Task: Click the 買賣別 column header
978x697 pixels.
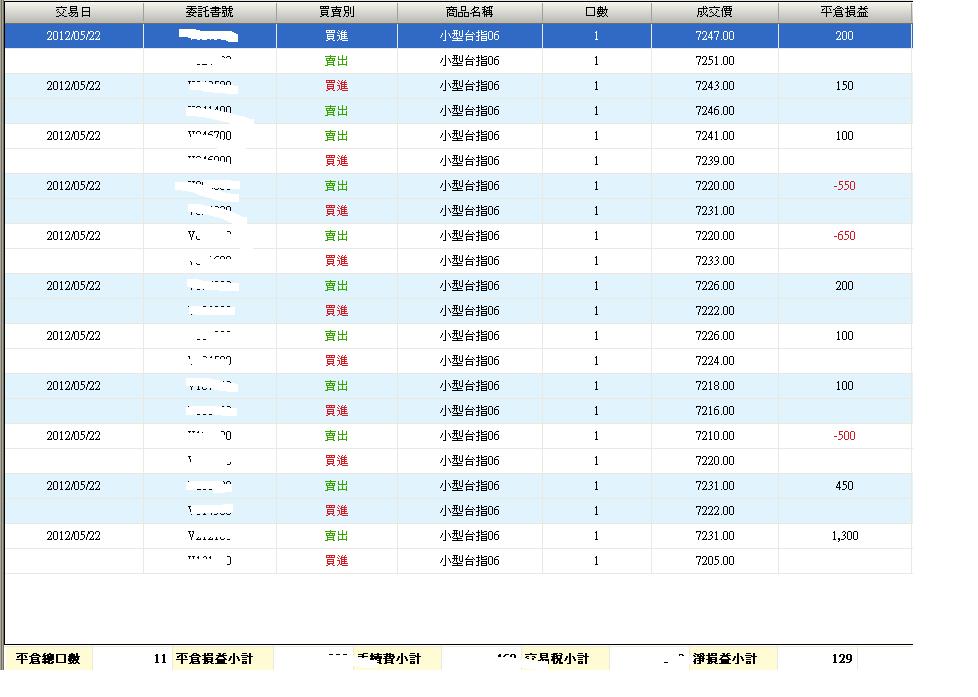Action: click(x=337, y=12)
